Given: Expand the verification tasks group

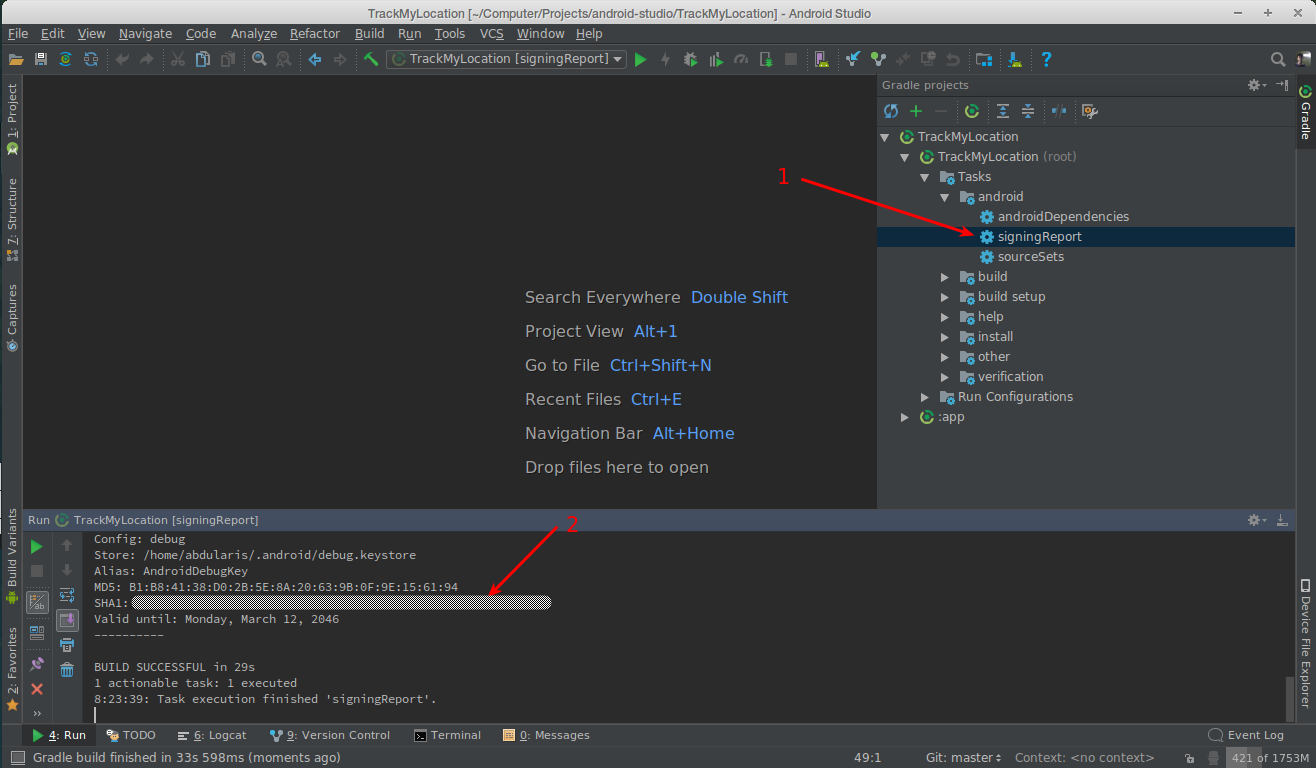Looking at the screenshot, I should point(944,377).
